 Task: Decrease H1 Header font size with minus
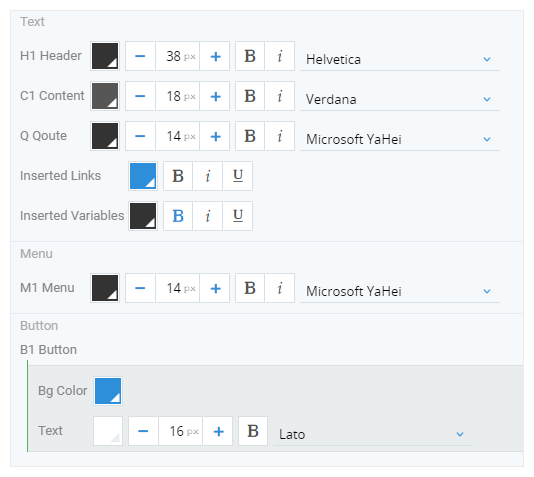click(x=140, y=56)
